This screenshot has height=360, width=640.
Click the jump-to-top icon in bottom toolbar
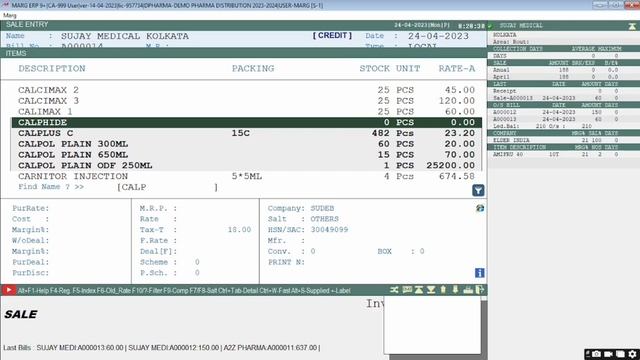point(419,290)
